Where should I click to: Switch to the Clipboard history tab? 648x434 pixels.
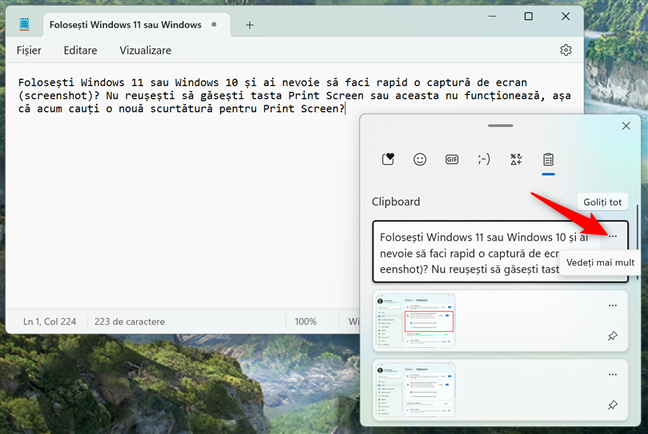(548, 160)
